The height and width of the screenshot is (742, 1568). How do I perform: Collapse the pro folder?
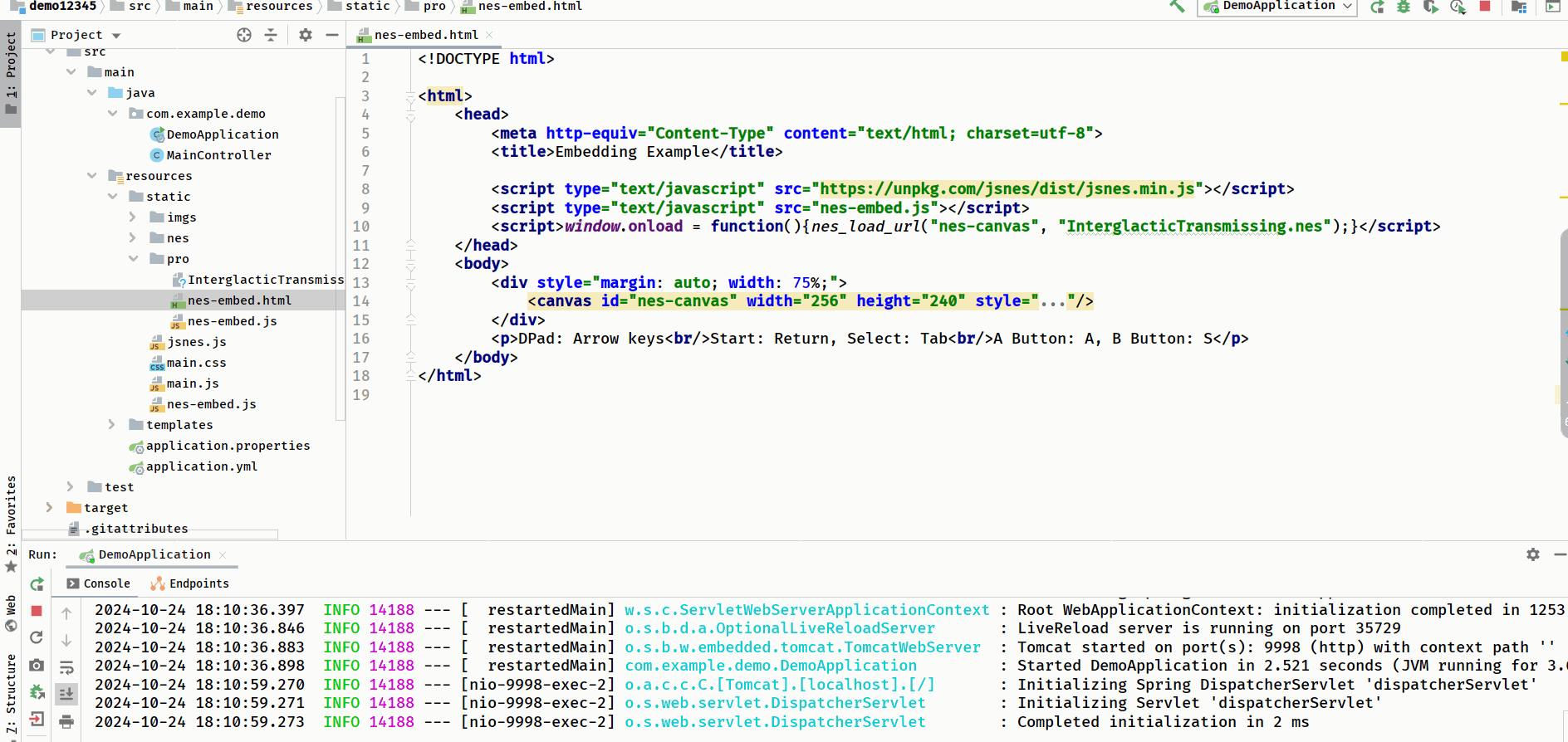click(133, 259)
